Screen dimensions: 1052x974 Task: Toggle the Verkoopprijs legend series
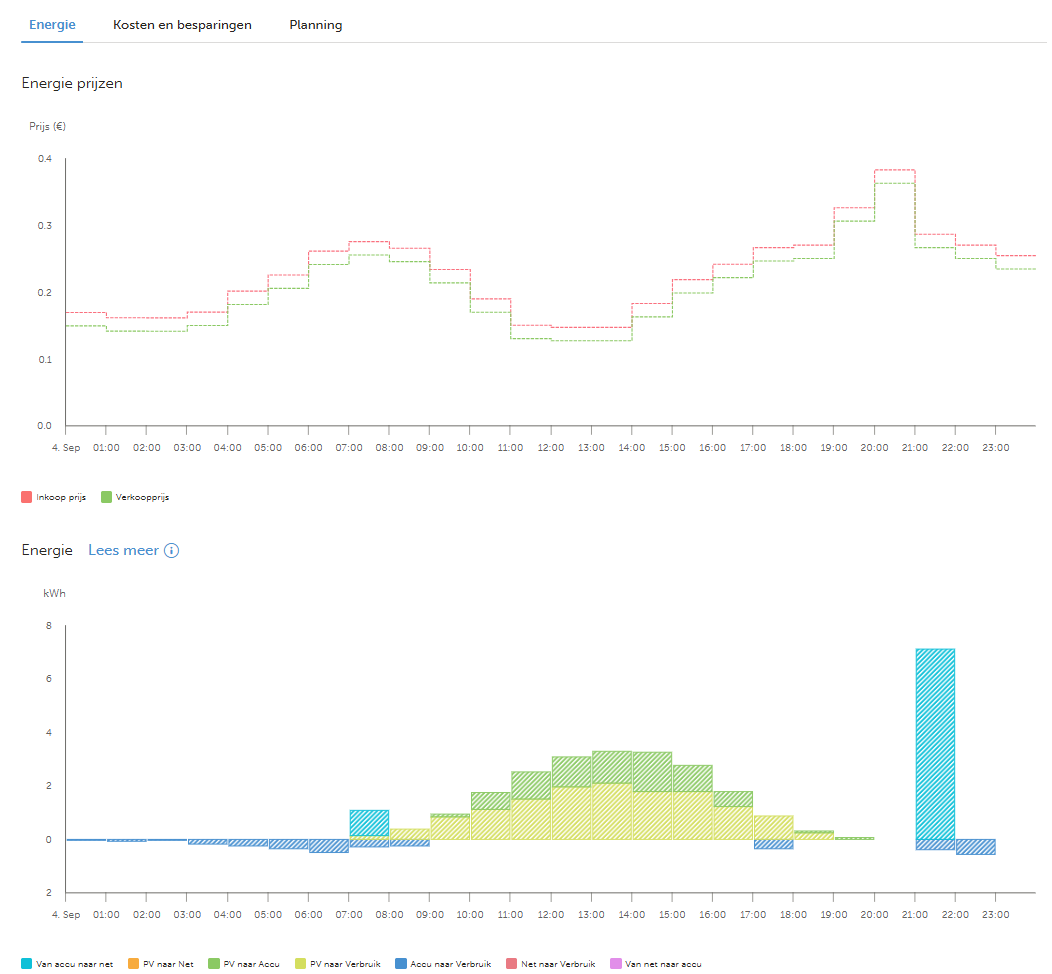(135, 497)
